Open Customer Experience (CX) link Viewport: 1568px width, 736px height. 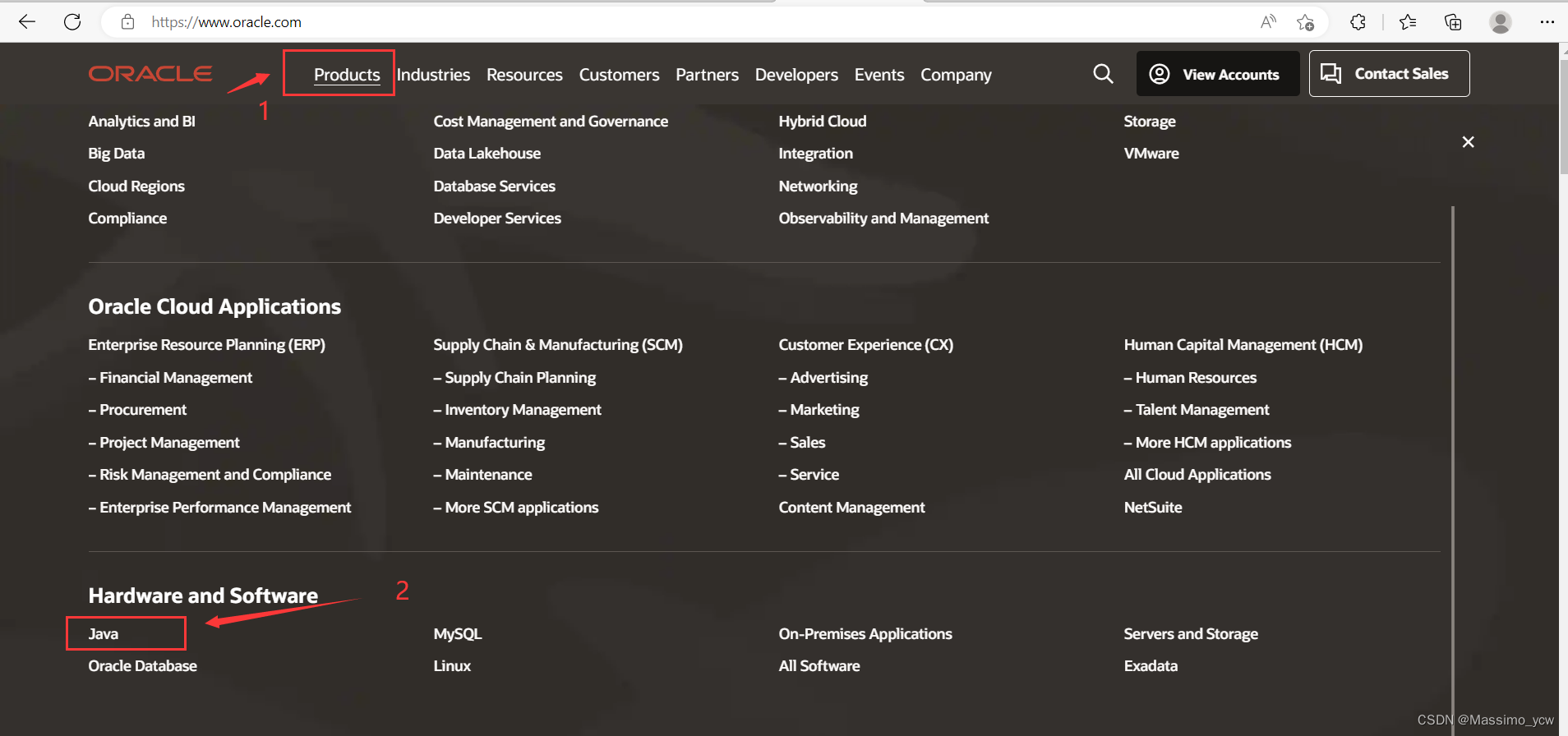coord(865,345)
